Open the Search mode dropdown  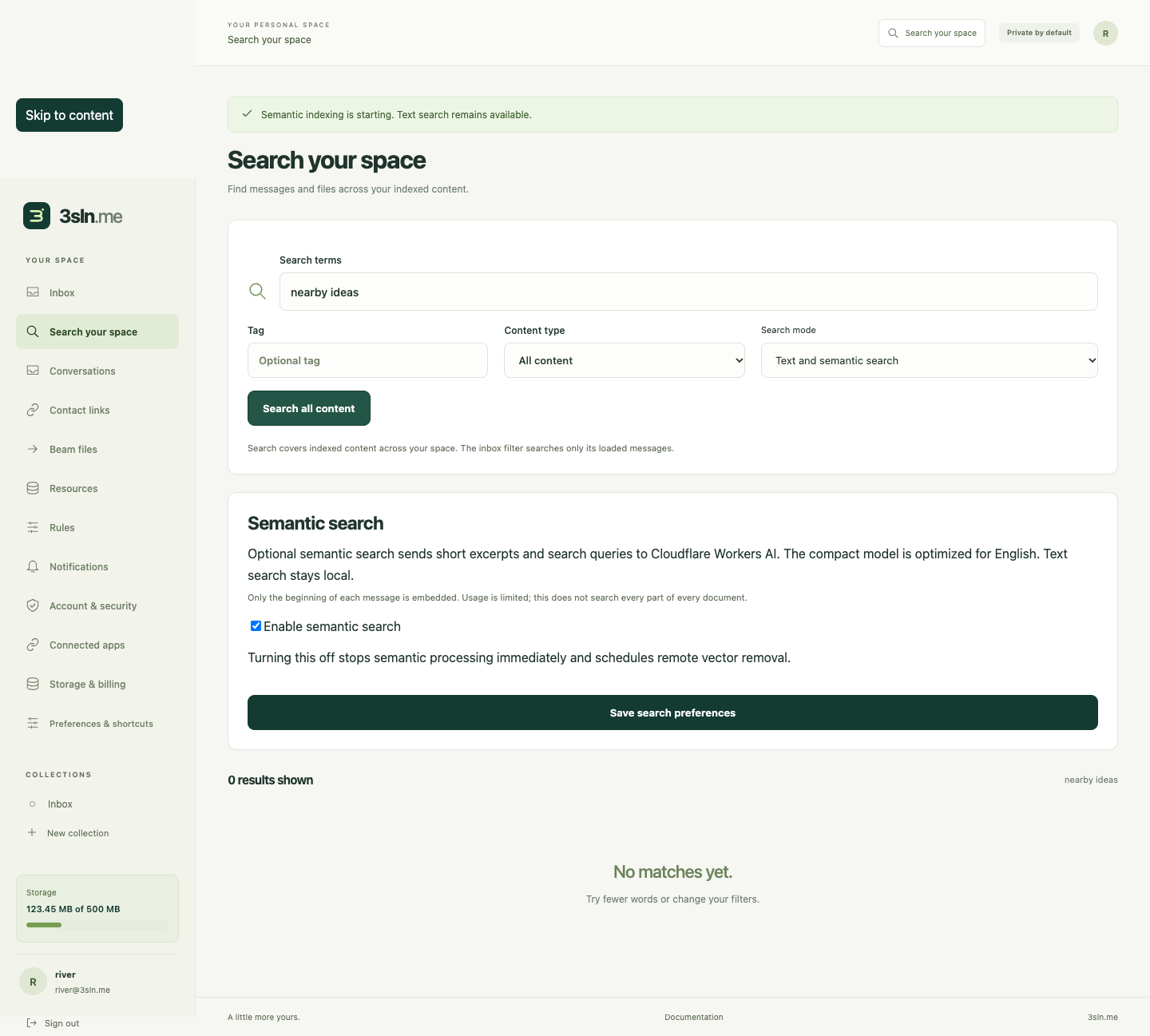pos(930,360)
